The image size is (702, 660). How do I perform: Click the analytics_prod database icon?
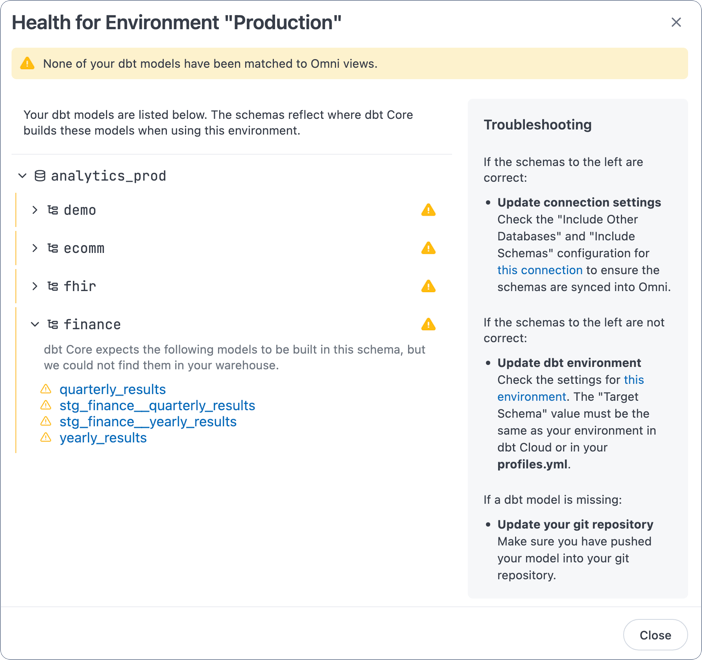[x=40, y=176]
